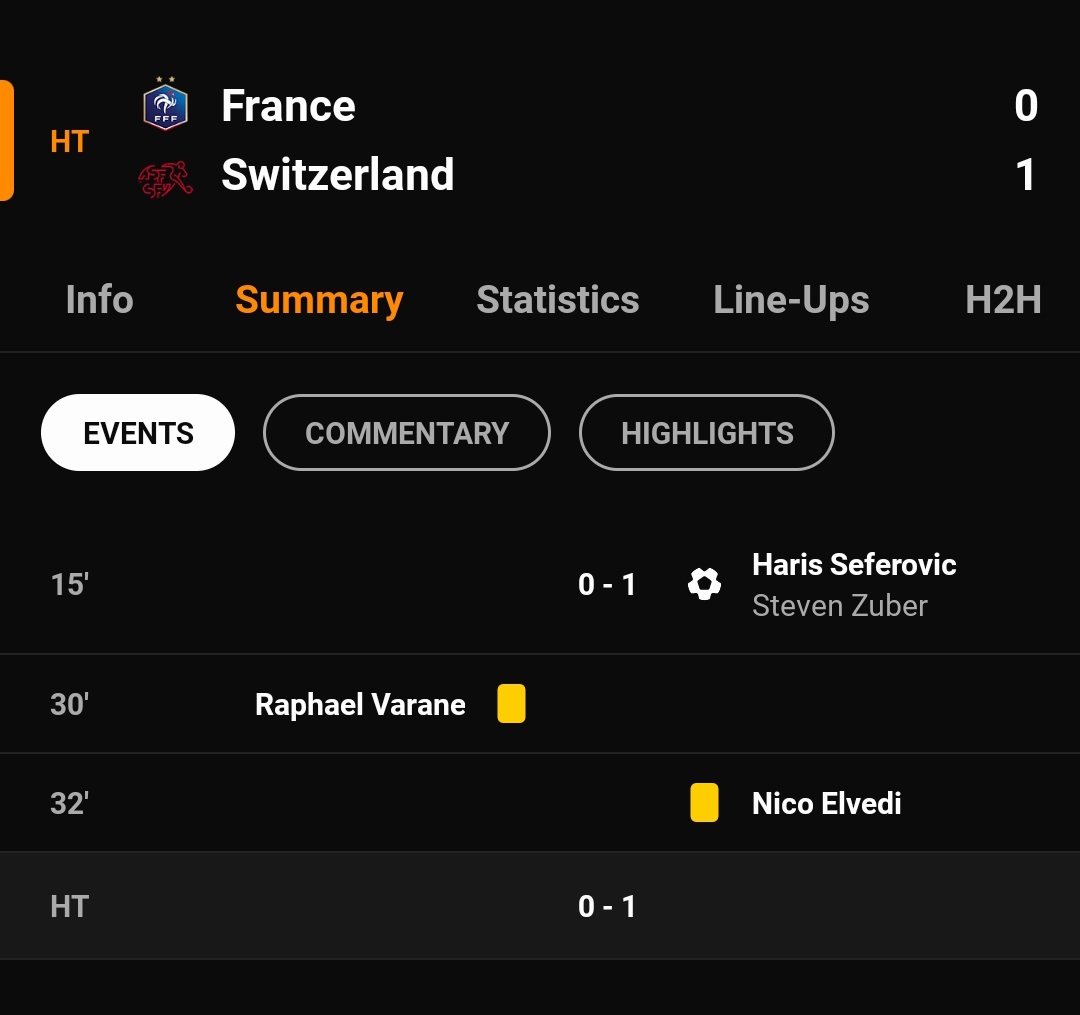Viewport: 1080px width, 1015px height.
Task: Tap the Raphael Varane player name
Action: [360, 704]
